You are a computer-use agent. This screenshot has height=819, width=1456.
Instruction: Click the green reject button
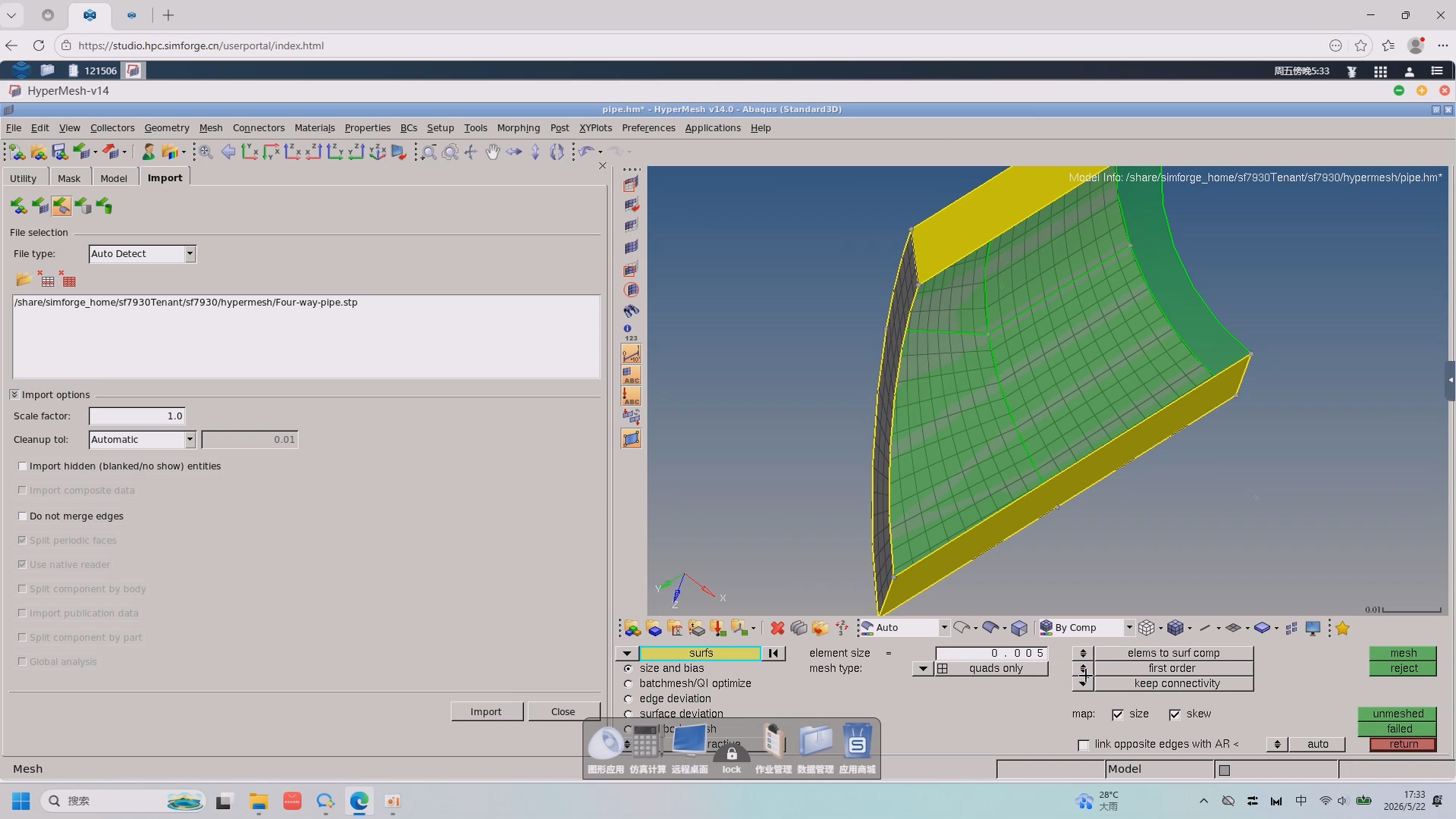point(1403,668)
